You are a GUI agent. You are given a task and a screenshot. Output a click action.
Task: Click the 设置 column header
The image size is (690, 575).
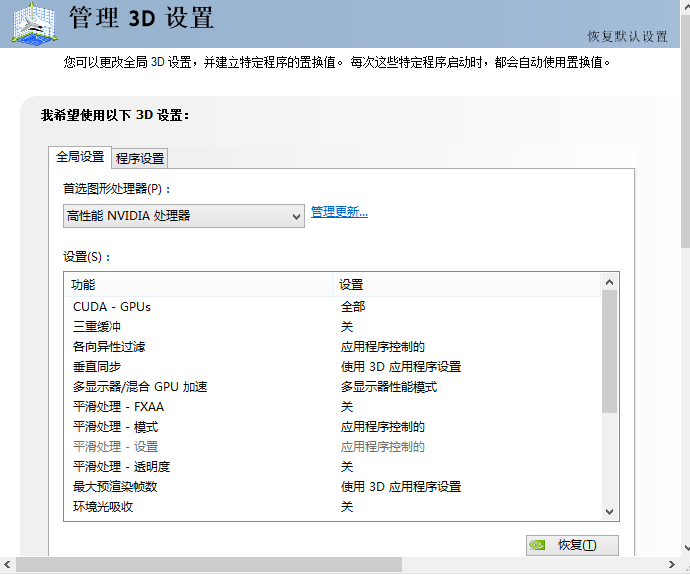(466, 285)
